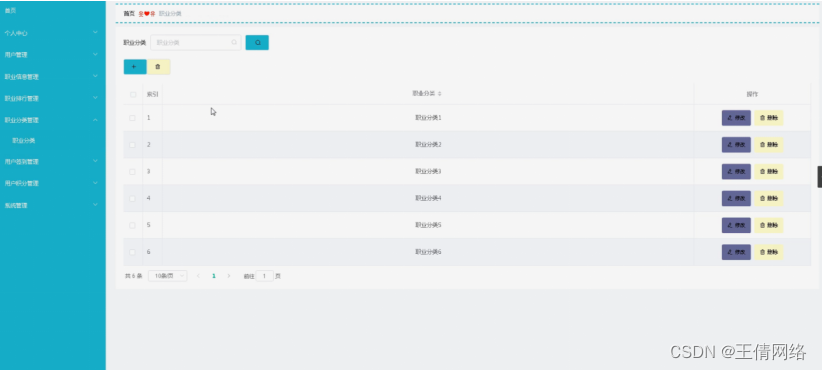This screenshot has height=370, width=822.
Task: Check the checkbox for row 2
Action: click(132, 145)
